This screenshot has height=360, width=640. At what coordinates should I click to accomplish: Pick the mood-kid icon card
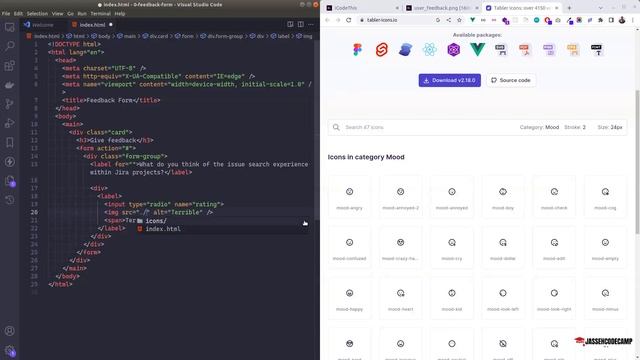[x=452, y=298]
